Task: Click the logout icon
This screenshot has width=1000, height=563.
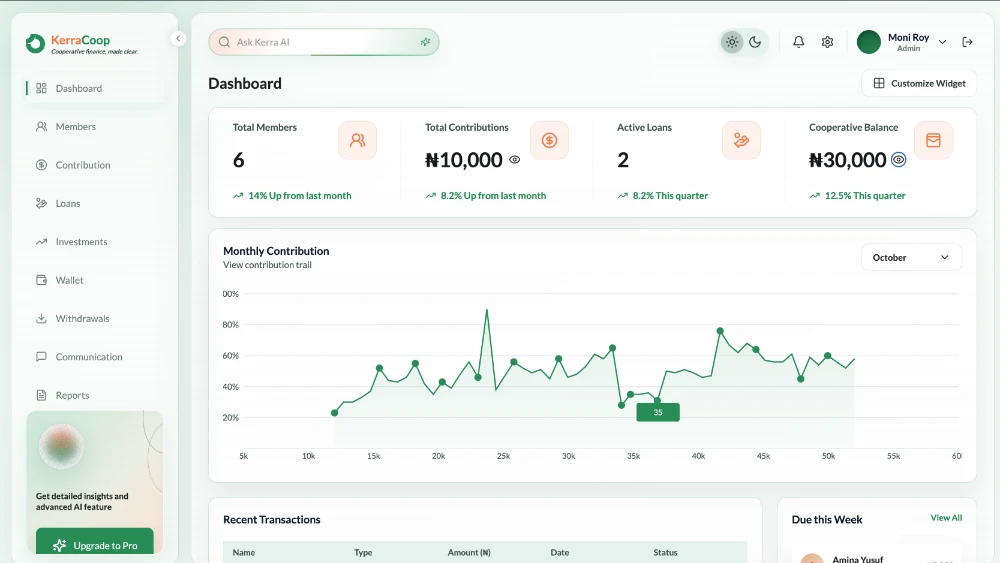Action: point(967,42)
